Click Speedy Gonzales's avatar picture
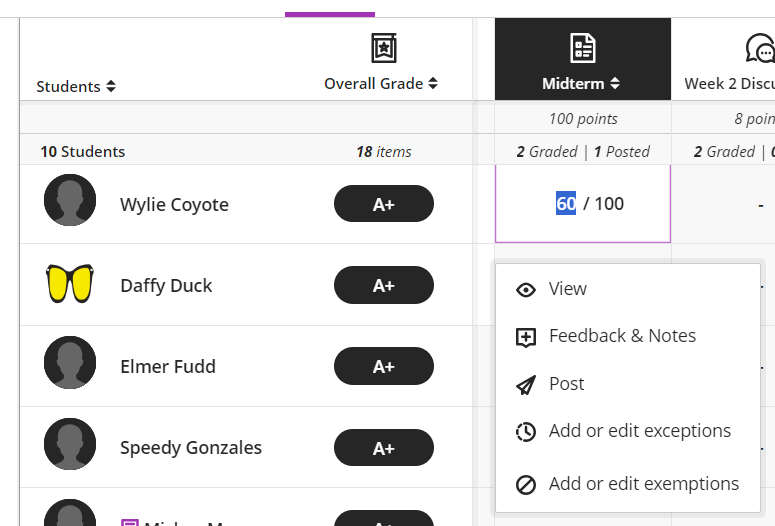 pos(70,445)
